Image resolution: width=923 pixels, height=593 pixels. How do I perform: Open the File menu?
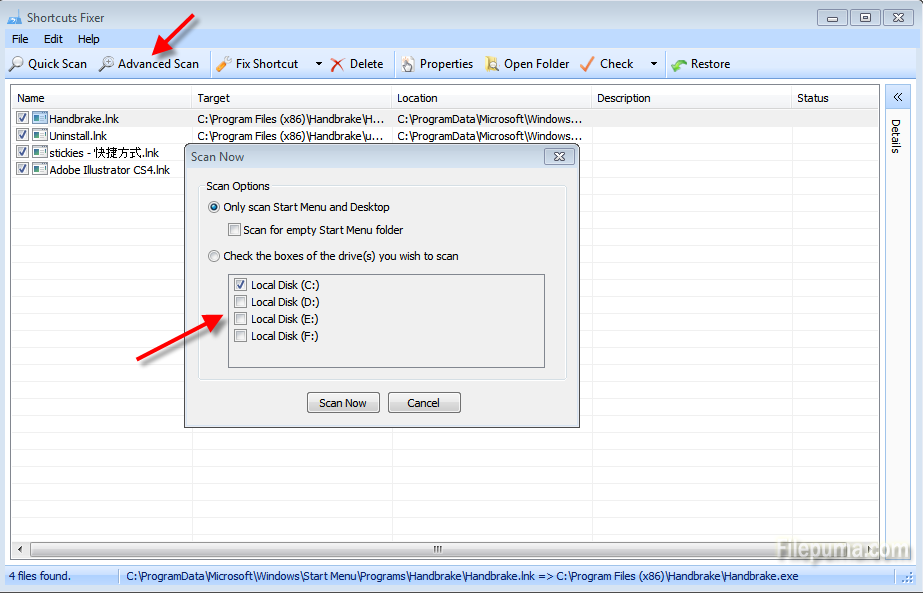(20, 39)
